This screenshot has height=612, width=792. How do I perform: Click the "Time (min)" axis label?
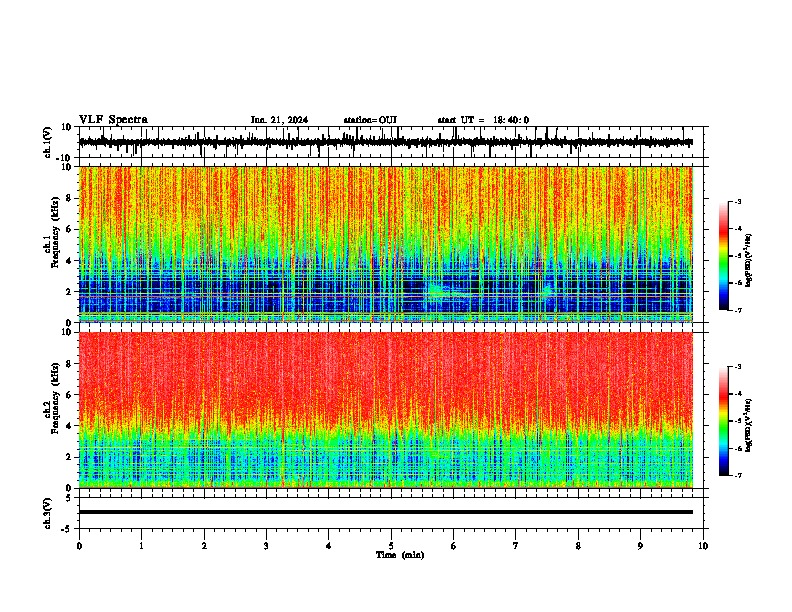400,555
